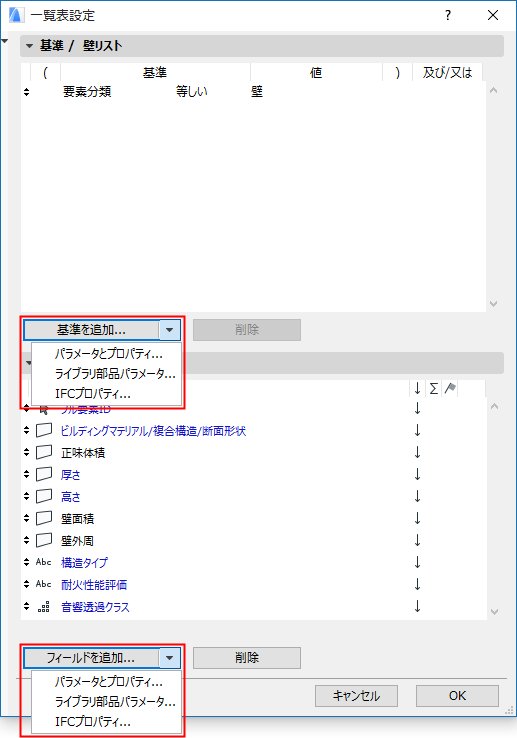Image resolution: width=517 pixels, height=738 pixels.
Task: Click the wall icon of 壁面積 row
Action: [x=44, y=518]
